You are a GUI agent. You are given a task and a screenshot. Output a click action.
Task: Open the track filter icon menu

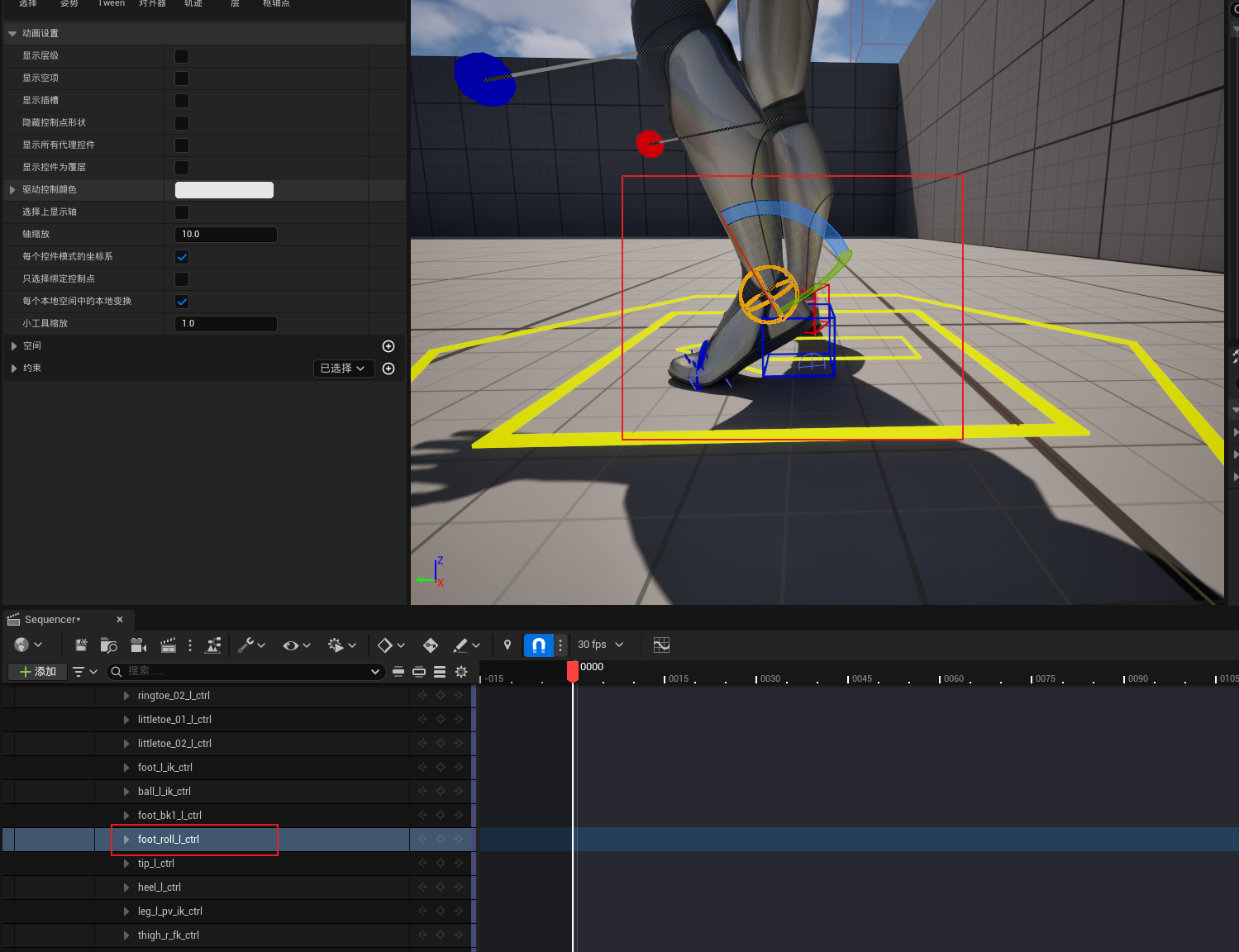click(x=84, y=671)
